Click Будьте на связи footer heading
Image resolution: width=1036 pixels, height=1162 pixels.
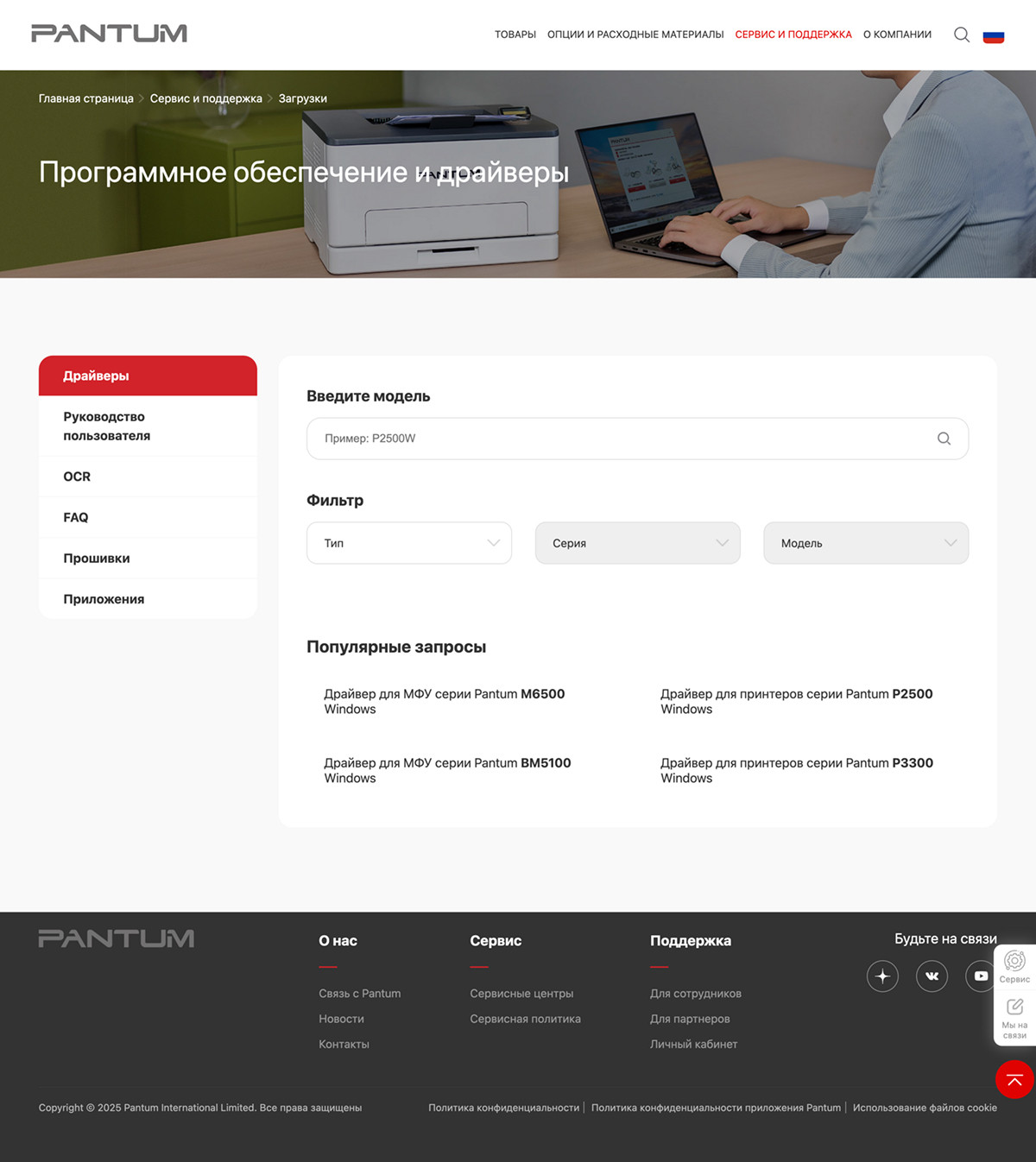(x=945, y=938)
